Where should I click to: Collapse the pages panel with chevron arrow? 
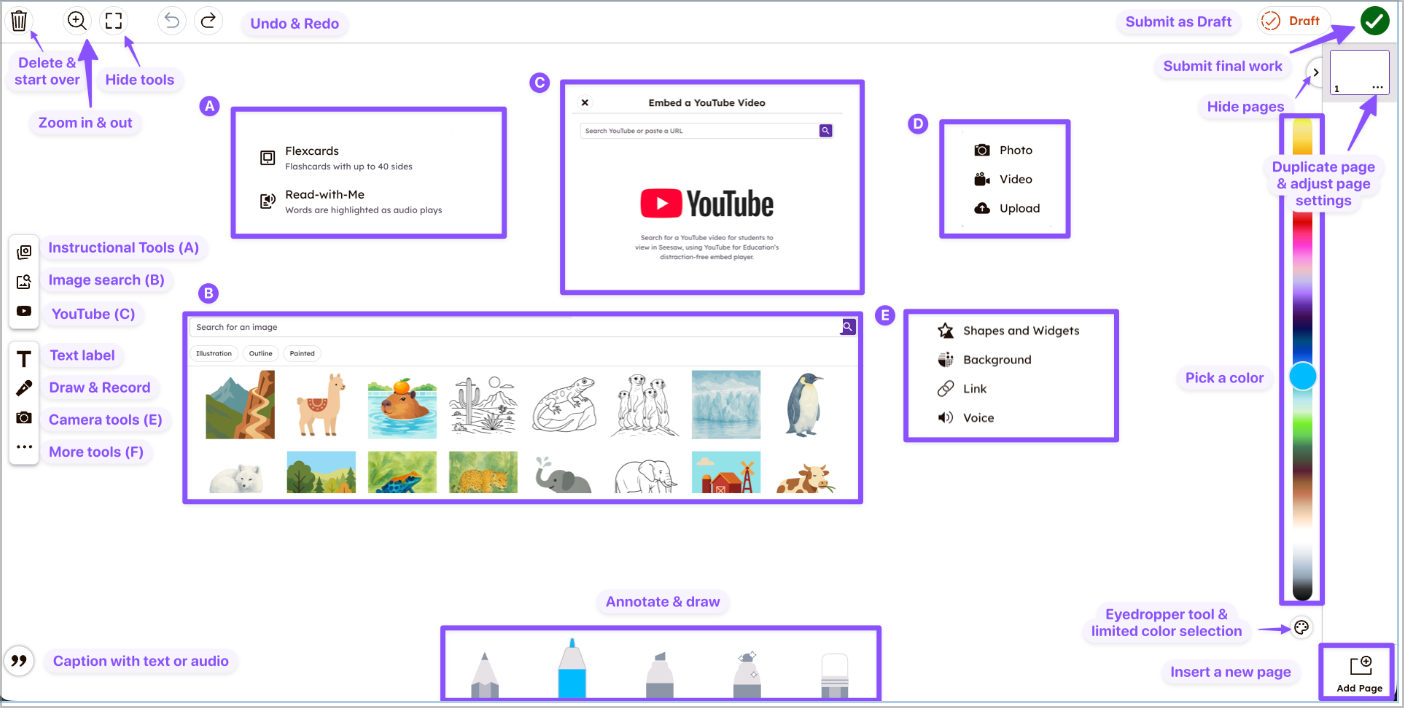(x=1315, y=72)
